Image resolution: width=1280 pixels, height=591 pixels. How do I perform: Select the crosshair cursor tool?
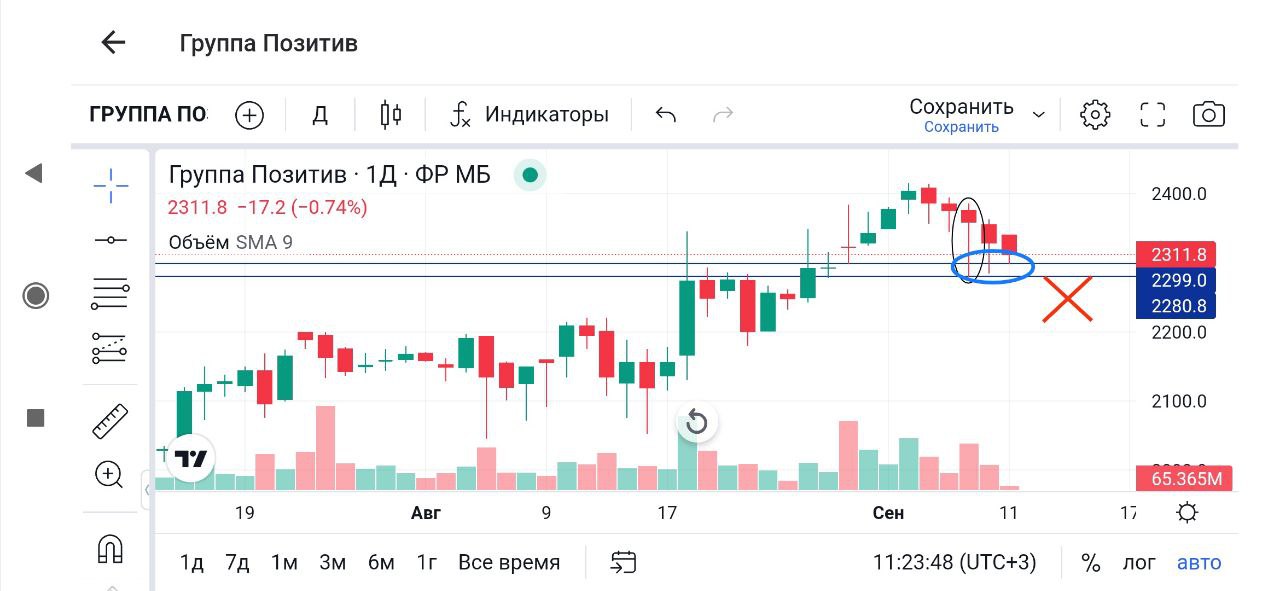[x=110, y=184]
